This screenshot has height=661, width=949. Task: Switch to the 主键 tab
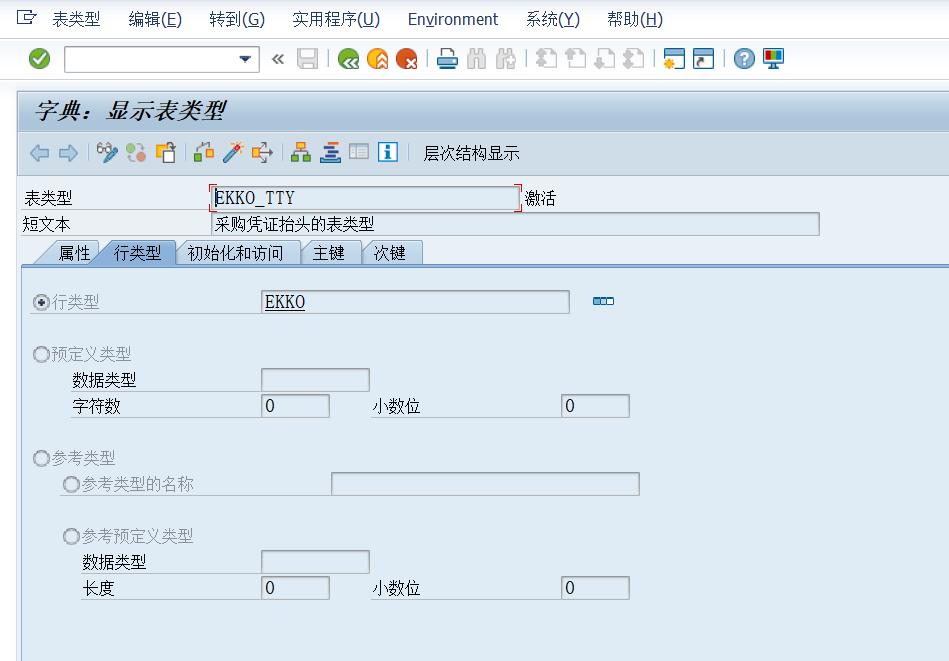(331, 252)
